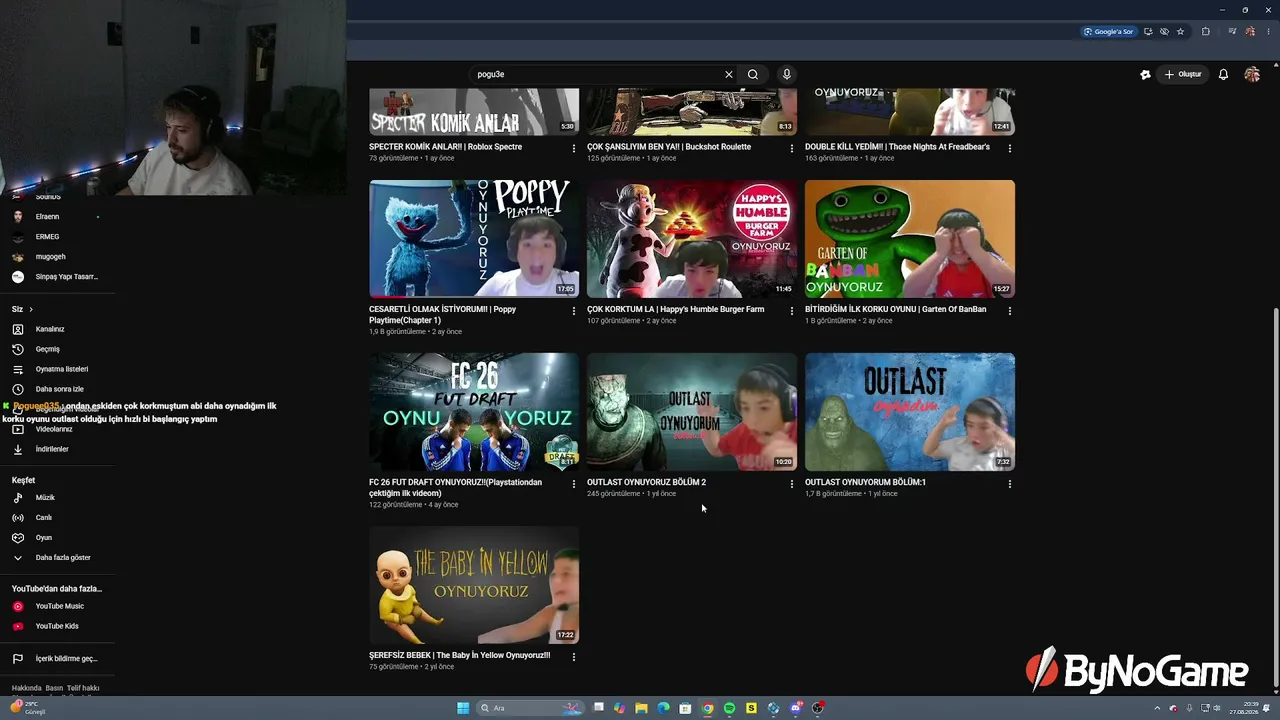Open the Chrome media controls icon
Screen dimensions: 1280x720
[x=1233, y=31]
